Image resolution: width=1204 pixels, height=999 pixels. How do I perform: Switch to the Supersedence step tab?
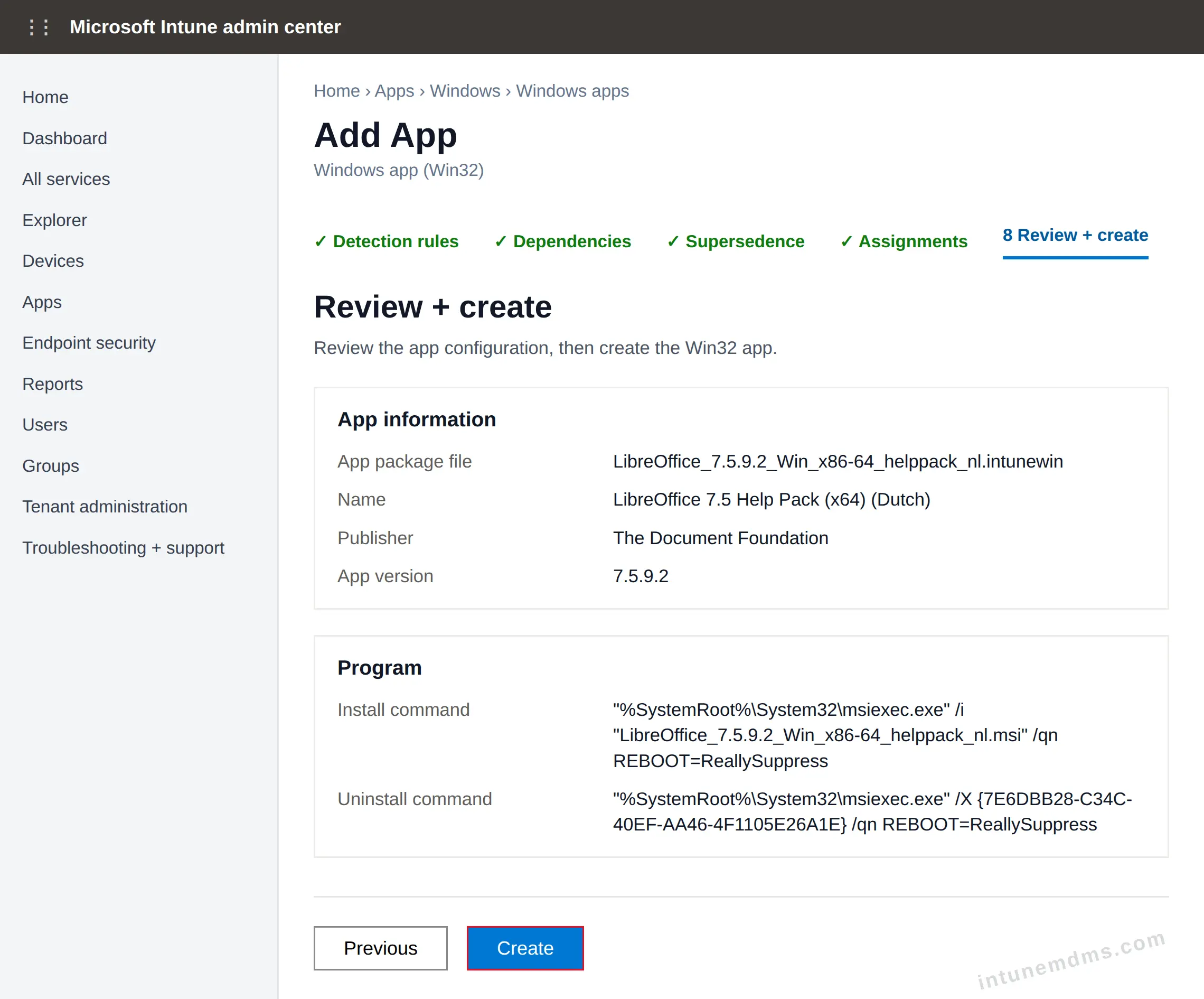tap(736, 241)
